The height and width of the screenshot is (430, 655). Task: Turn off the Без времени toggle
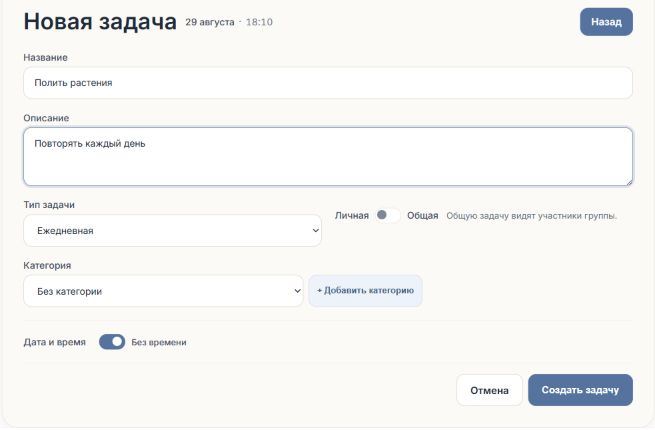click(112, 342)
